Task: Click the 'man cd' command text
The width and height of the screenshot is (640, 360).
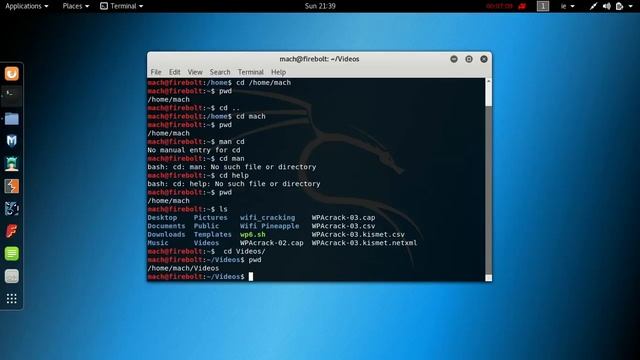Action: coord(232,142)
